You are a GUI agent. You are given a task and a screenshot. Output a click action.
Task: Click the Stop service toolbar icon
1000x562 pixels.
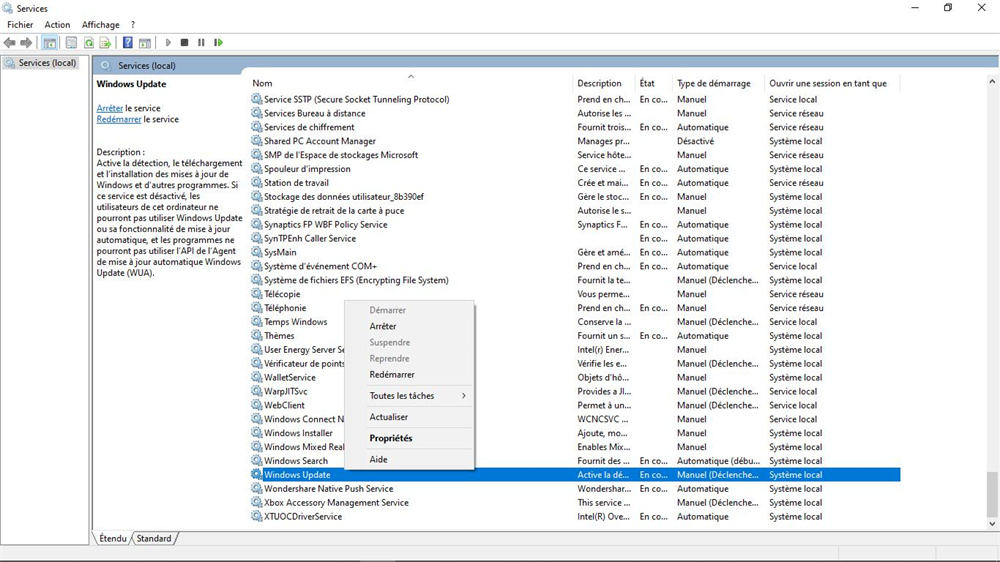185,43
